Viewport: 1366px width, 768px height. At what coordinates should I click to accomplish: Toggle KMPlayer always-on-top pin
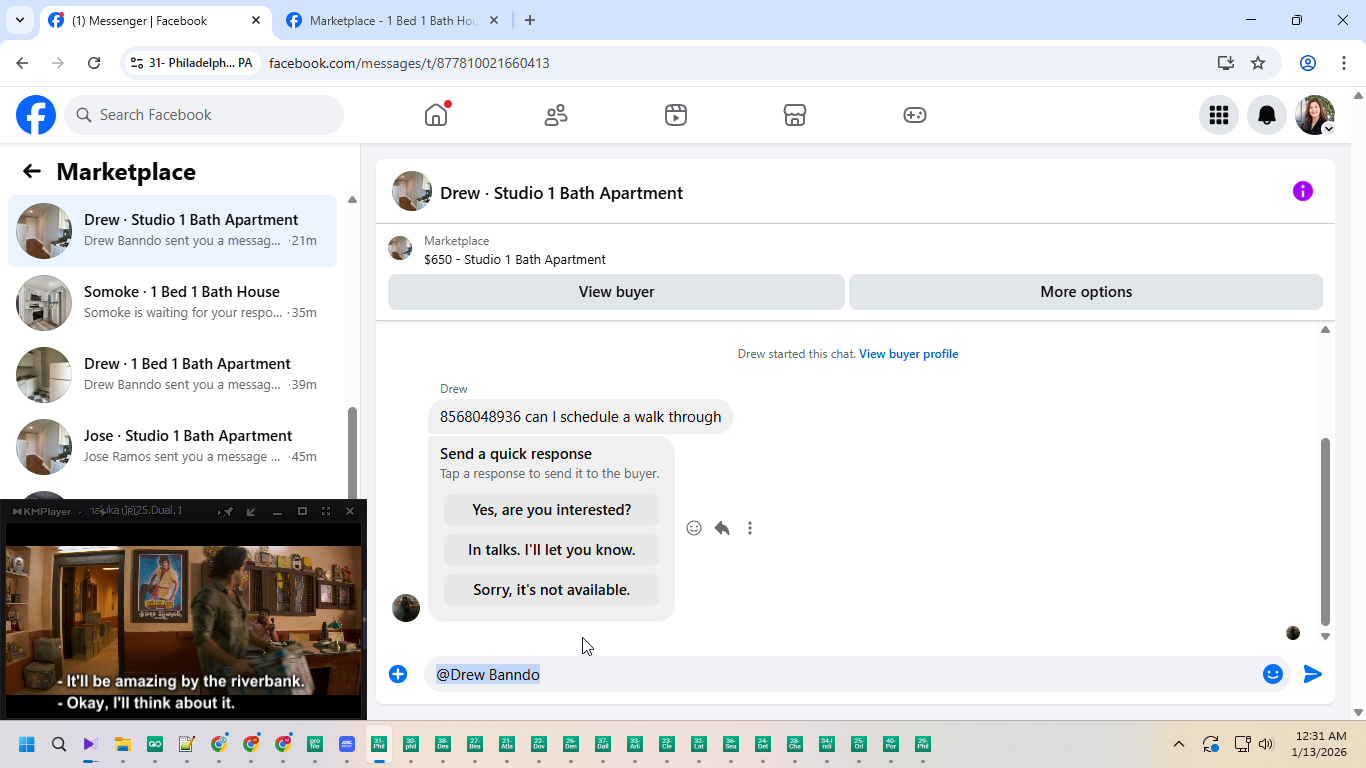[228, 511]
